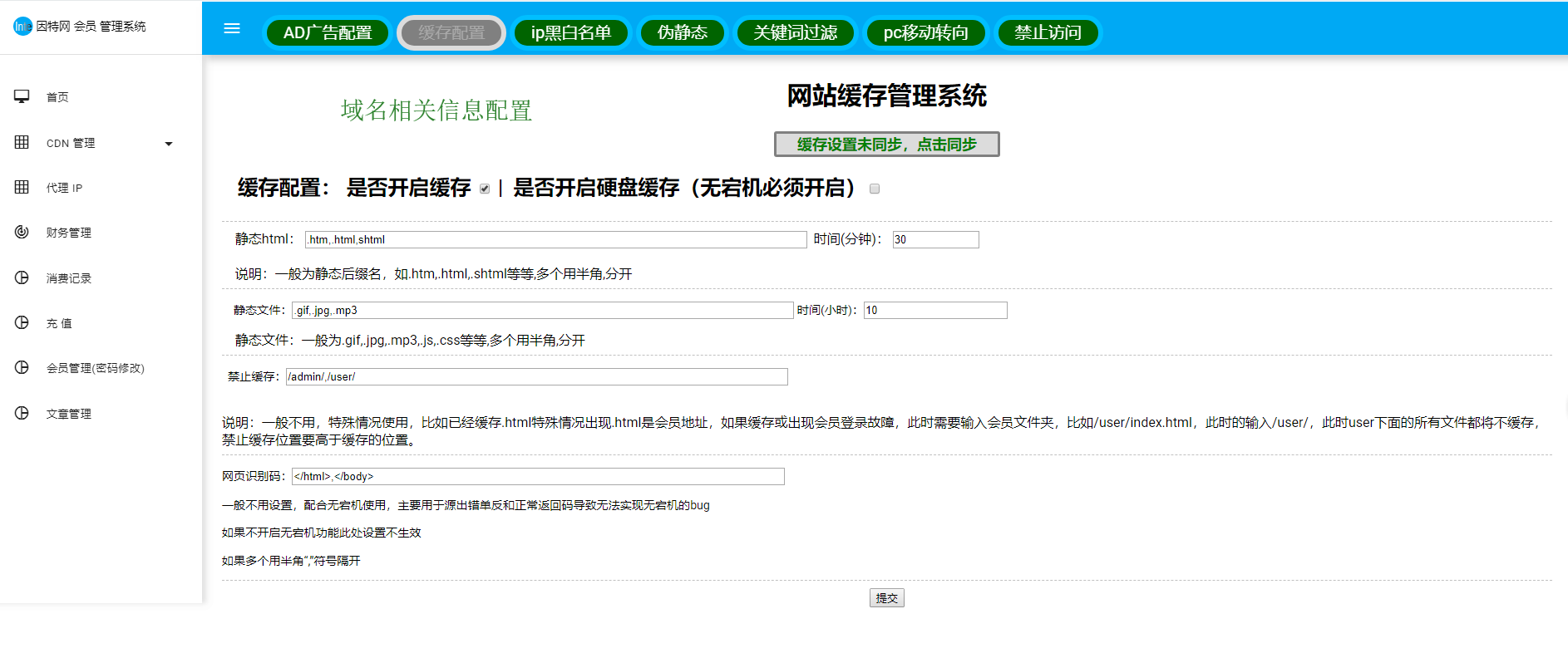Screen dimensions: 1568x653
Task: Click the pie icon beside 消费记录
Action: 22,277
